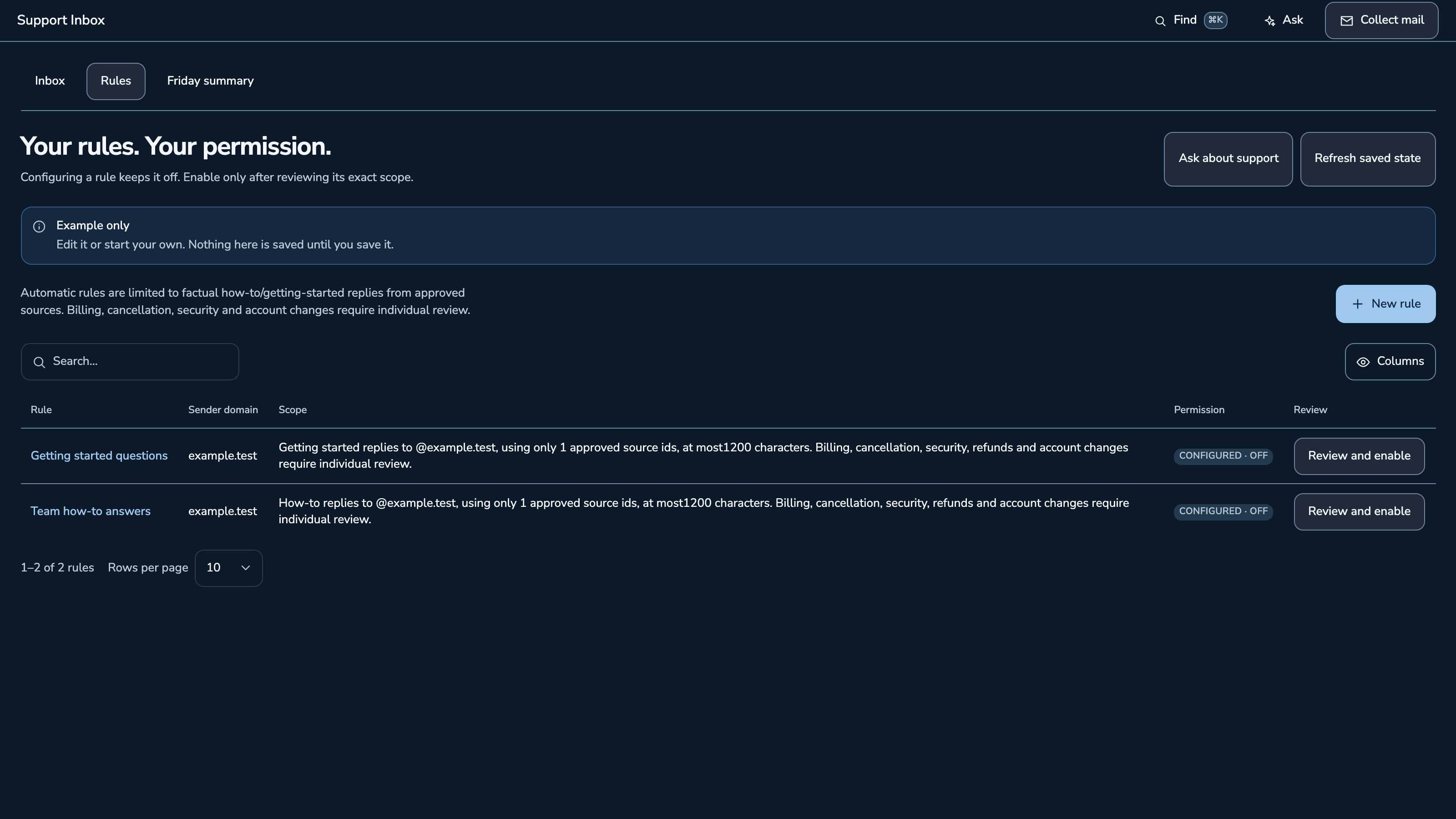
Task: Open the Columns visibility menu
Action: tap(1390, 362)
